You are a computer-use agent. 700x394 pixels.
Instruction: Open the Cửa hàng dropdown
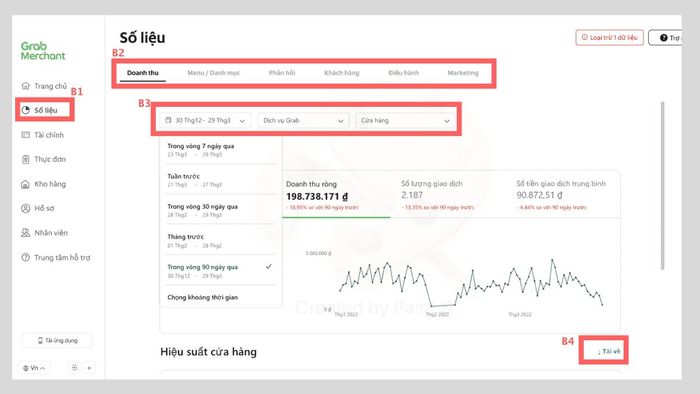coord(405,120)
